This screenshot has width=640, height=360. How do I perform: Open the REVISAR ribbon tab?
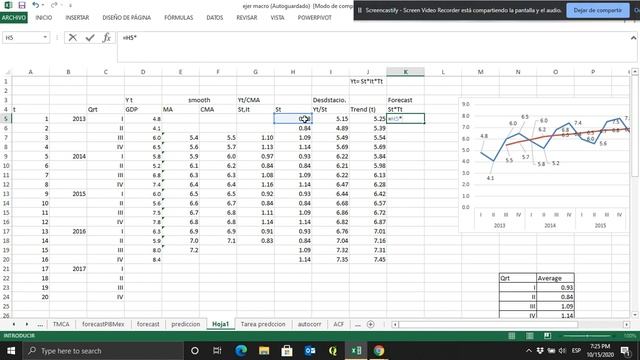[247, 18]
